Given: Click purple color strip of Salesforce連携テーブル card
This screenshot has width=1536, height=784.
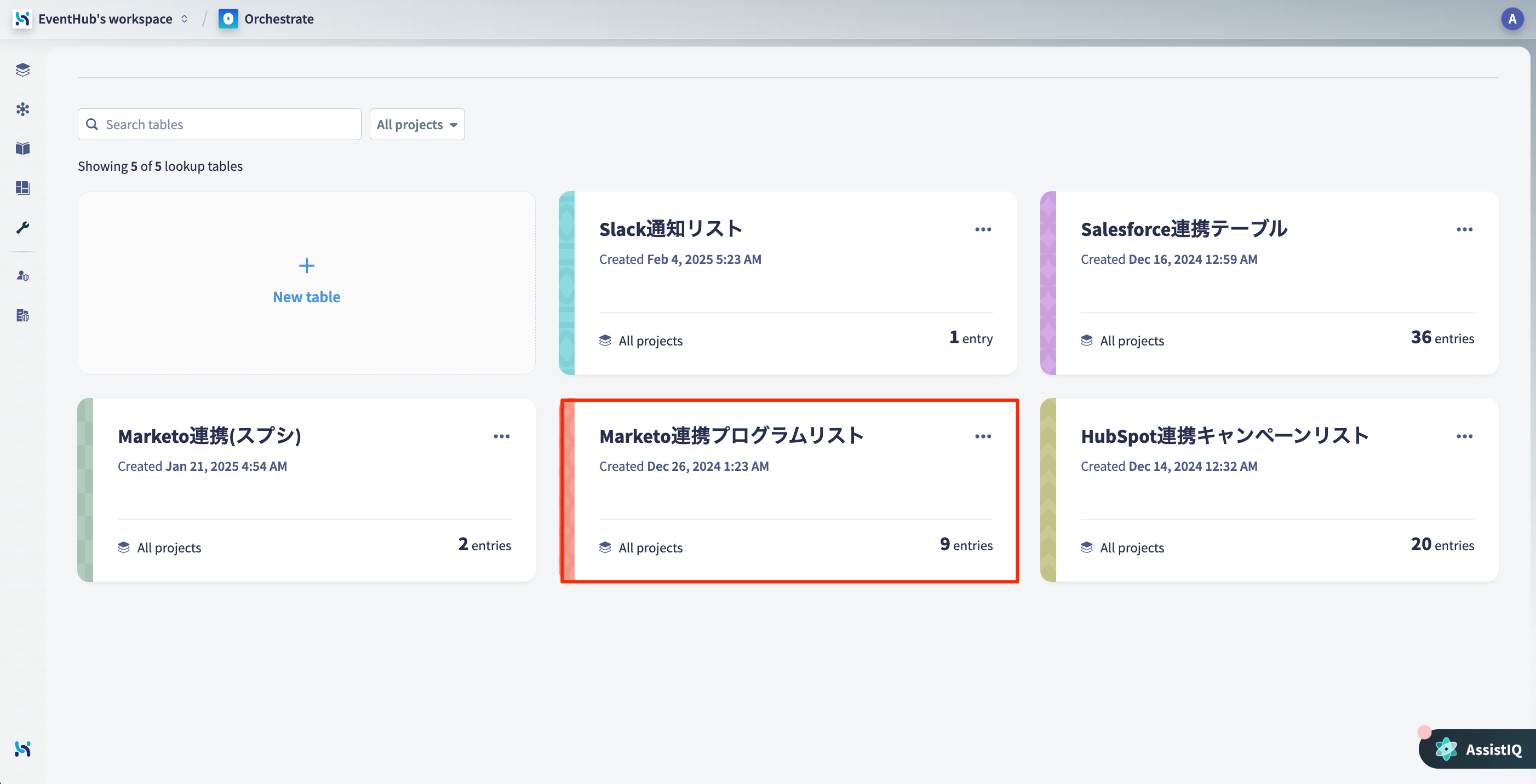Looking at the screenshot, I should 1048,283.
